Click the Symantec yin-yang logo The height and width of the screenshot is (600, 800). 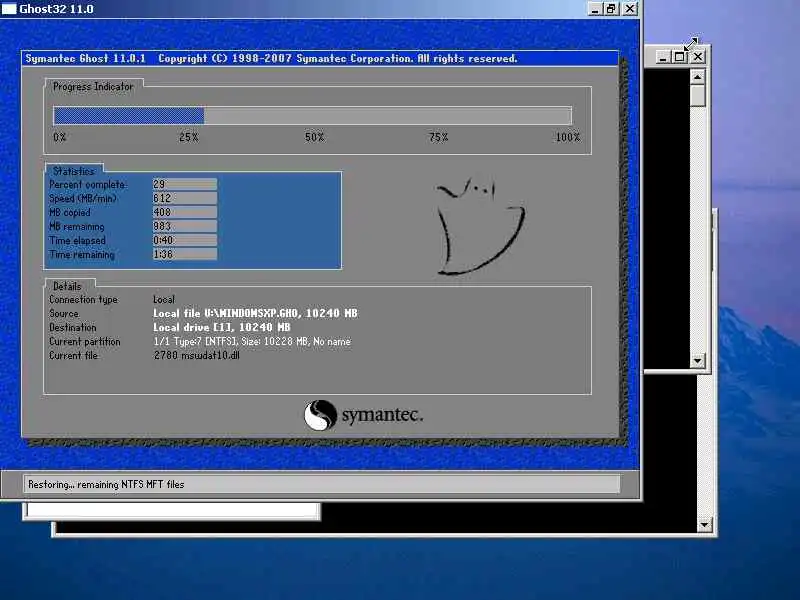pyautogui.click(x=320, y=415)
